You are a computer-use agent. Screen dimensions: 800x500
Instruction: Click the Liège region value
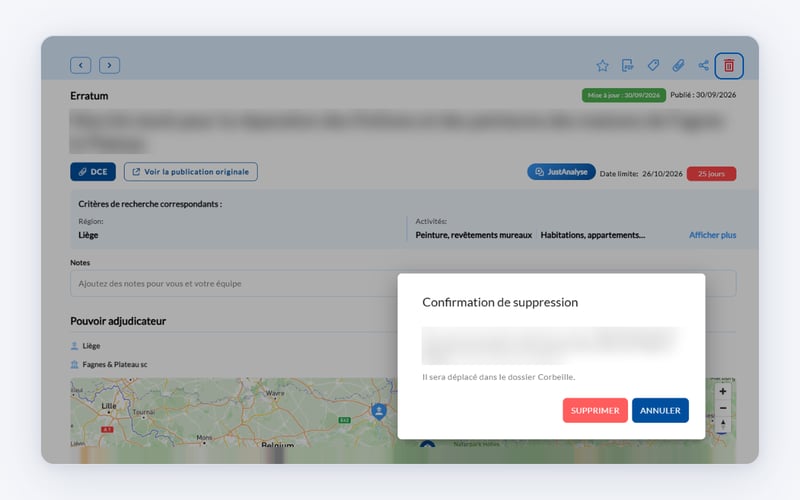pyautogui.click(x=88, y=235)
